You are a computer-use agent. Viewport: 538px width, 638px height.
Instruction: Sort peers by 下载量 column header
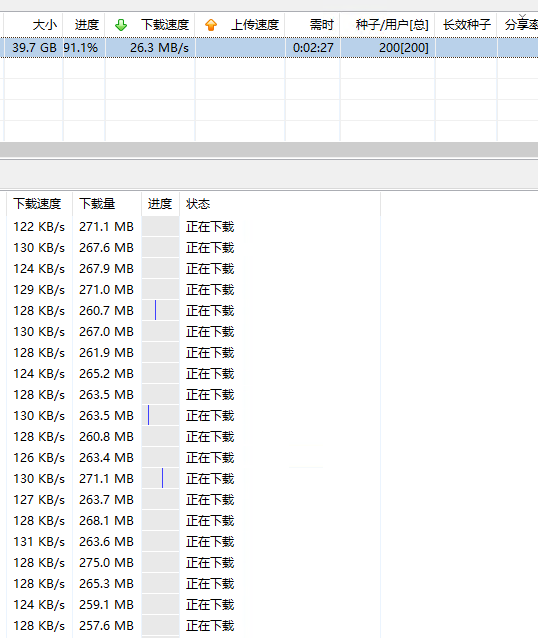pyautogui.click(x=97, y=203)
